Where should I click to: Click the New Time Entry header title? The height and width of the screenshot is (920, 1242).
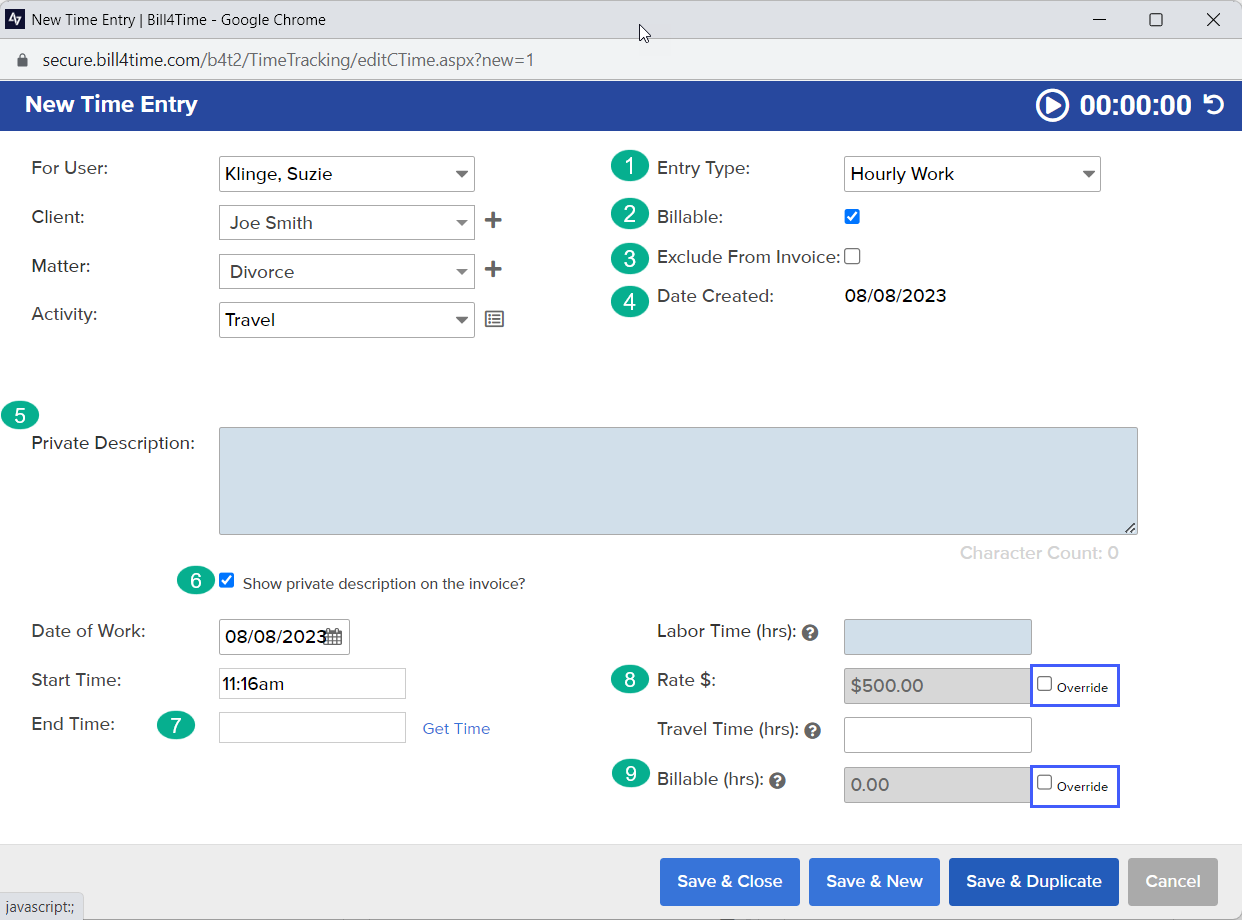(111, 105)
